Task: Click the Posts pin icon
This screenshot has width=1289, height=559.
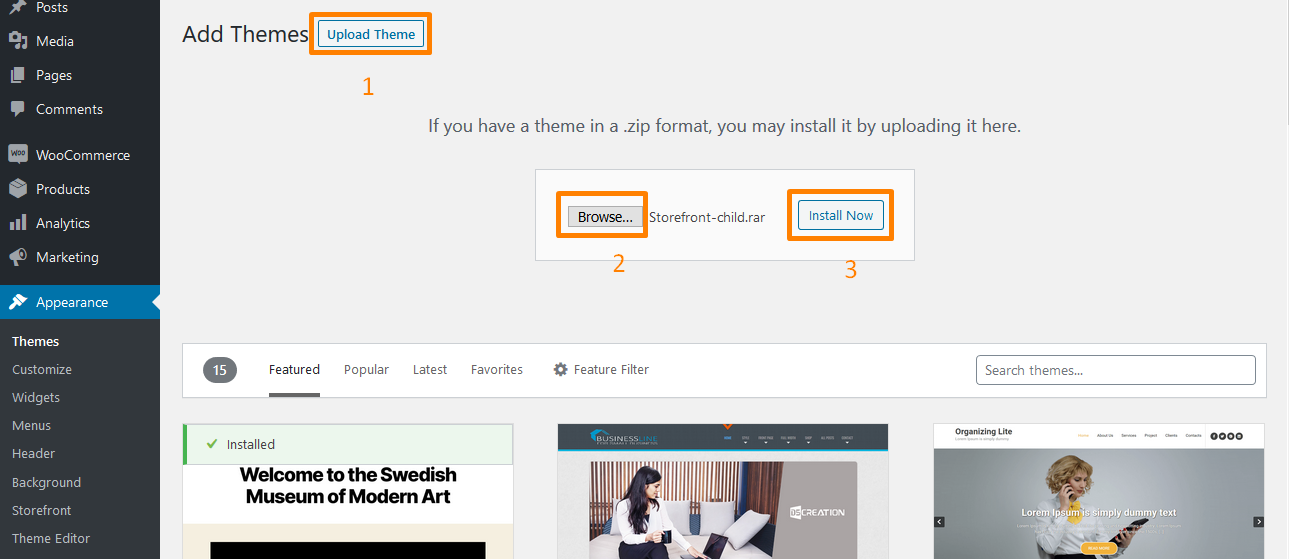Action: 18,7
